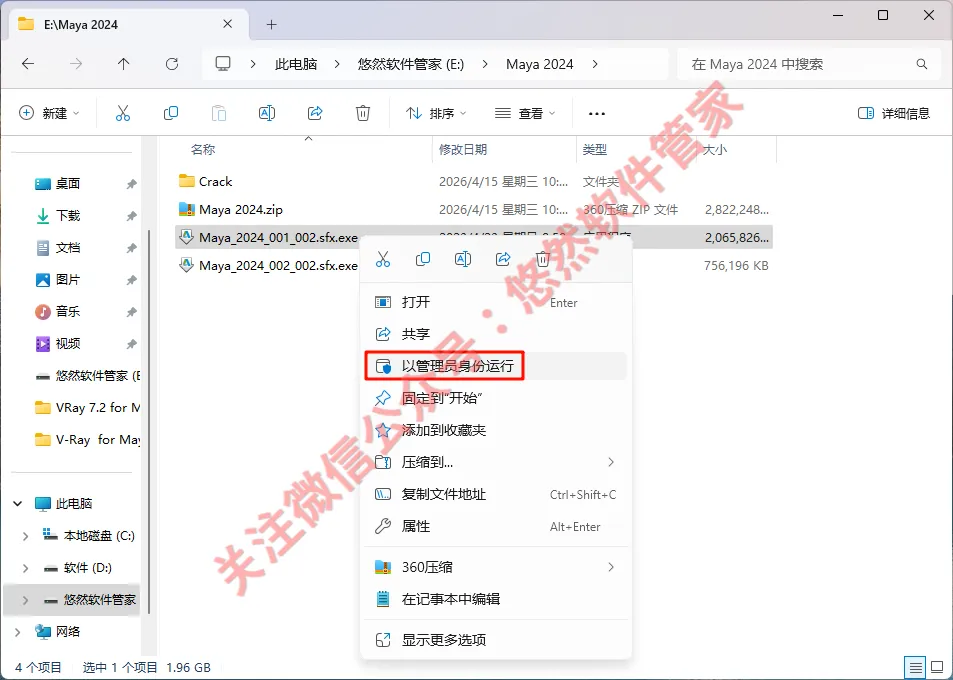This screenshot has width=953, height=680.
Task: Click the Rename icon in the toolbar
Action: pyautogui.click(x=267, y=113)
